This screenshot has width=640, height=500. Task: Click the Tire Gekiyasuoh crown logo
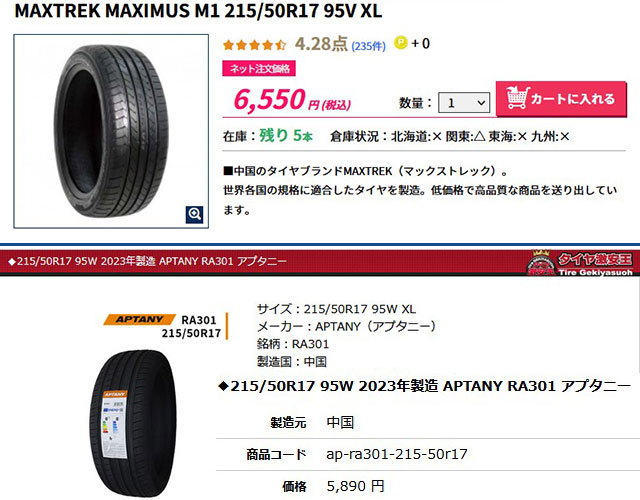580,262
